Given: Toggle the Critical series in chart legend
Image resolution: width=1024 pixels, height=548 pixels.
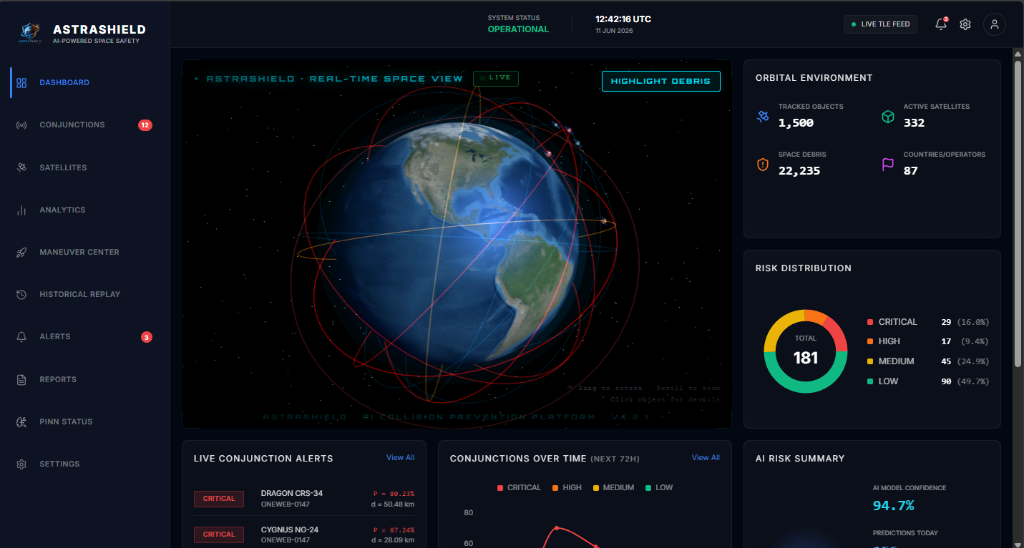Looking at the screenshot, I should tap(519, 488).
